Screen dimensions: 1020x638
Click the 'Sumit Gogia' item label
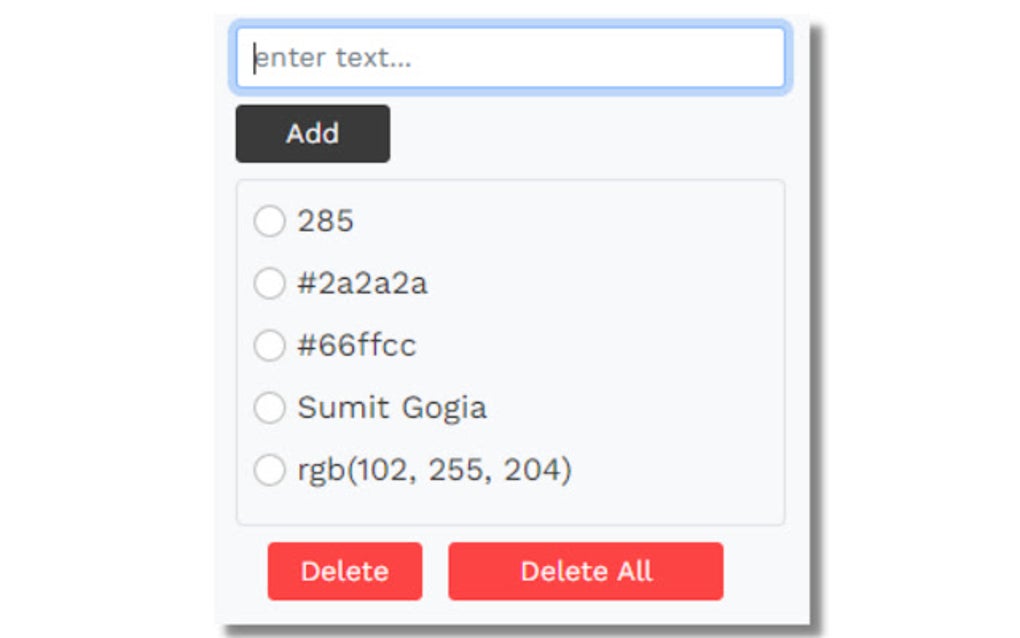[391, 408]
